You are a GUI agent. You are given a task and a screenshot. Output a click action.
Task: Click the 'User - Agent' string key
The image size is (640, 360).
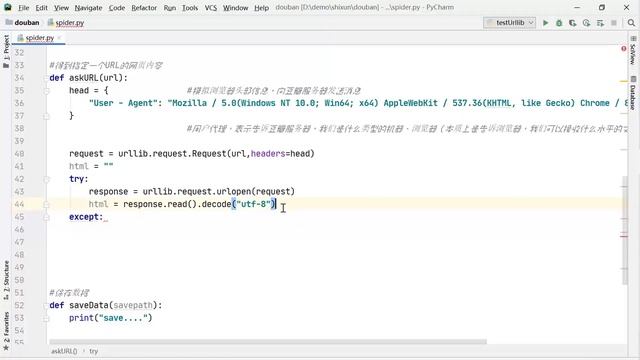[x=123, y=103]
